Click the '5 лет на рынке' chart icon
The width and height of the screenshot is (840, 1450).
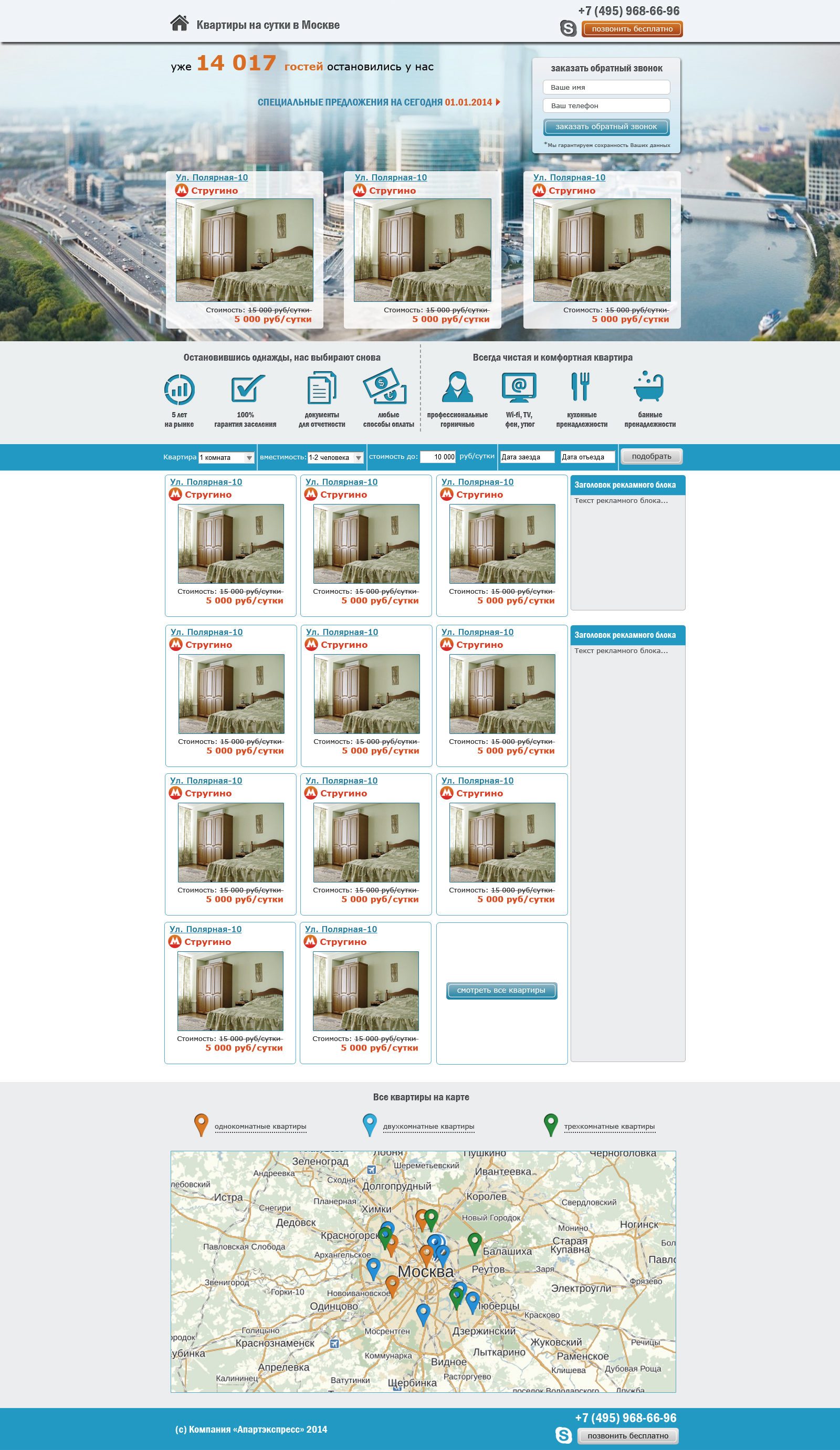180,390
